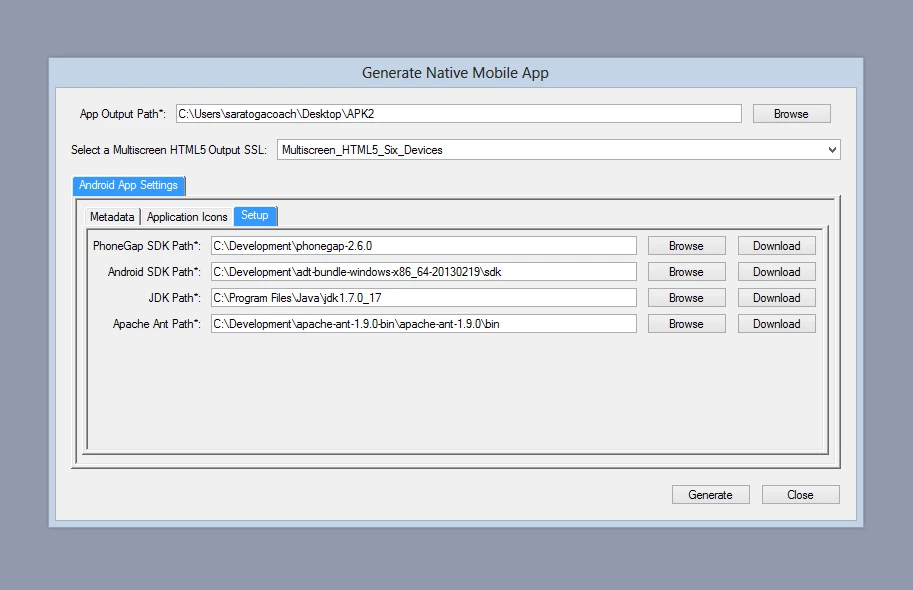Download the JDK

click(777, 298)
